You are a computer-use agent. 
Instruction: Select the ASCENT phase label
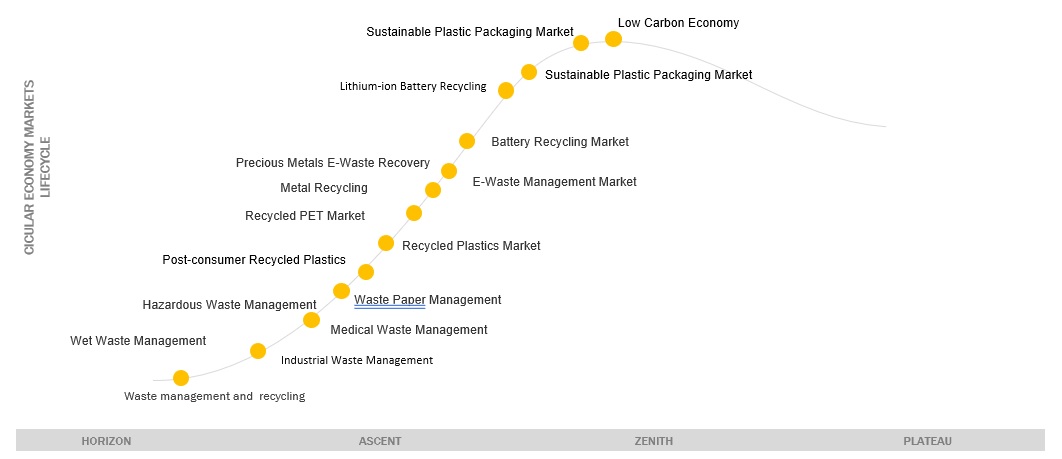[380, 441]
